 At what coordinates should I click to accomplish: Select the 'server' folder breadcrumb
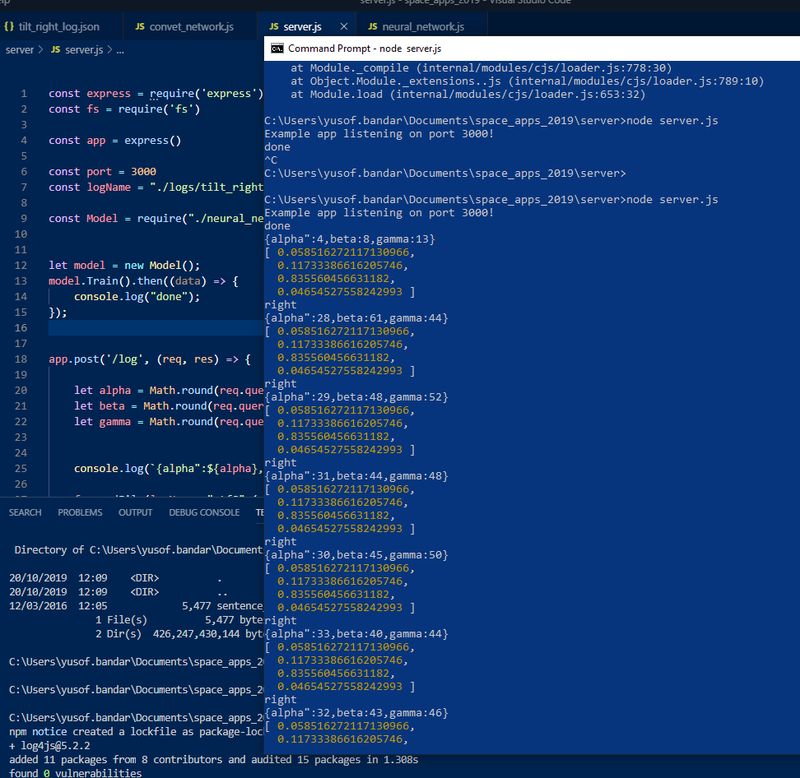click(19, 49)
